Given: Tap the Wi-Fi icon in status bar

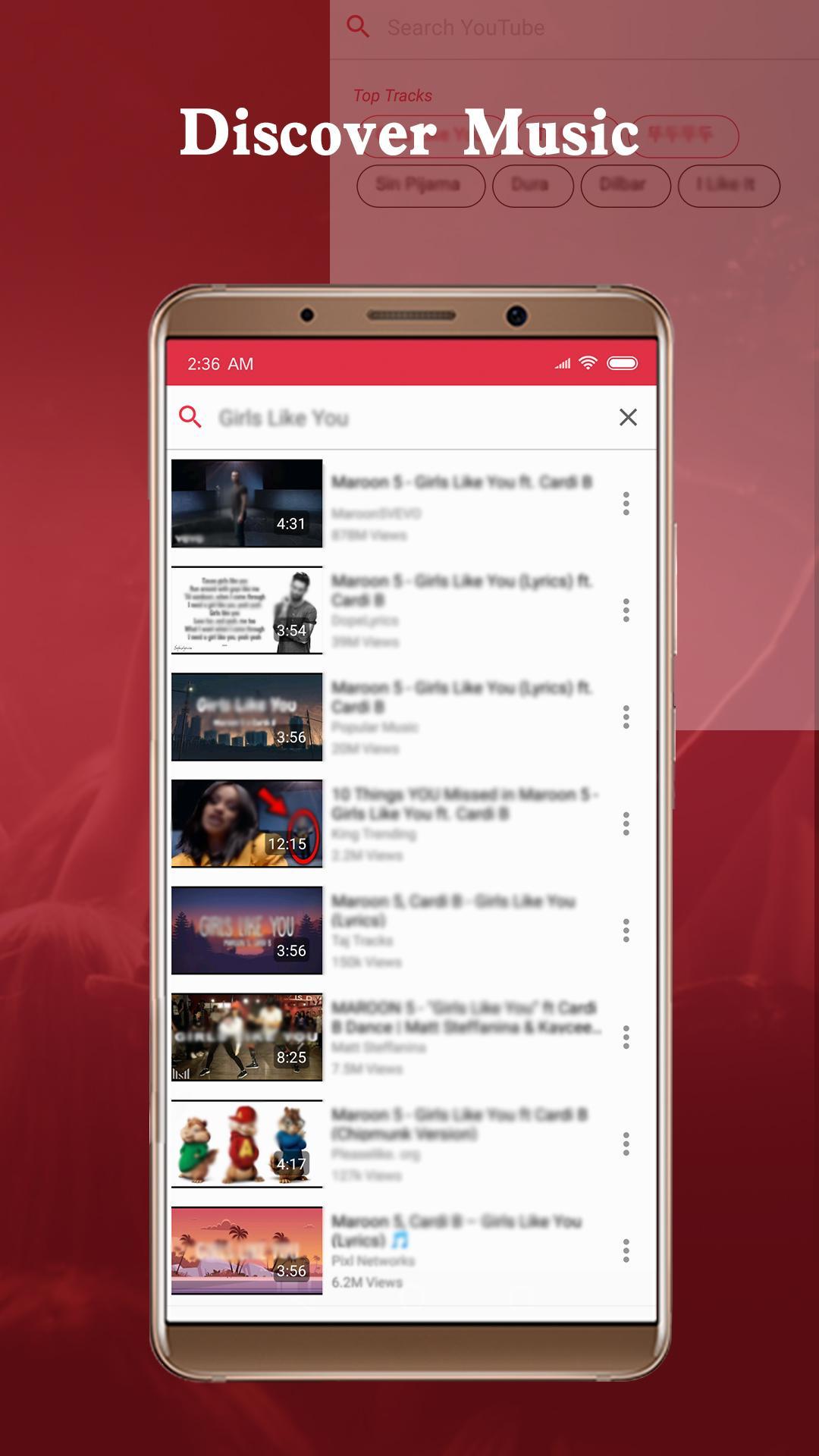Looking at the screenshot, I should 588,362.
